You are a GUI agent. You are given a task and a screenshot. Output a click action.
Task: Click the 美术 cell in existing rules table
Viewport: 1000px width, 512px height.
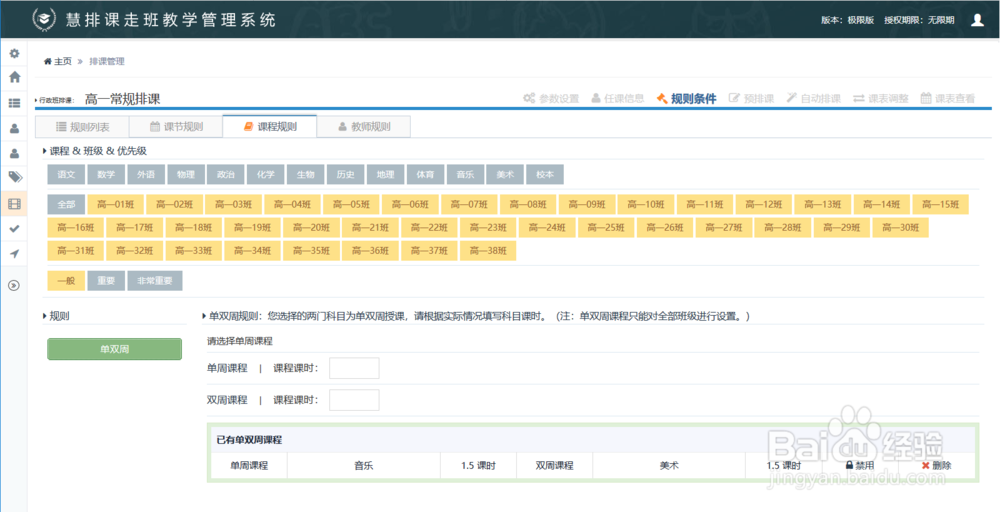[x=669, y=465]
